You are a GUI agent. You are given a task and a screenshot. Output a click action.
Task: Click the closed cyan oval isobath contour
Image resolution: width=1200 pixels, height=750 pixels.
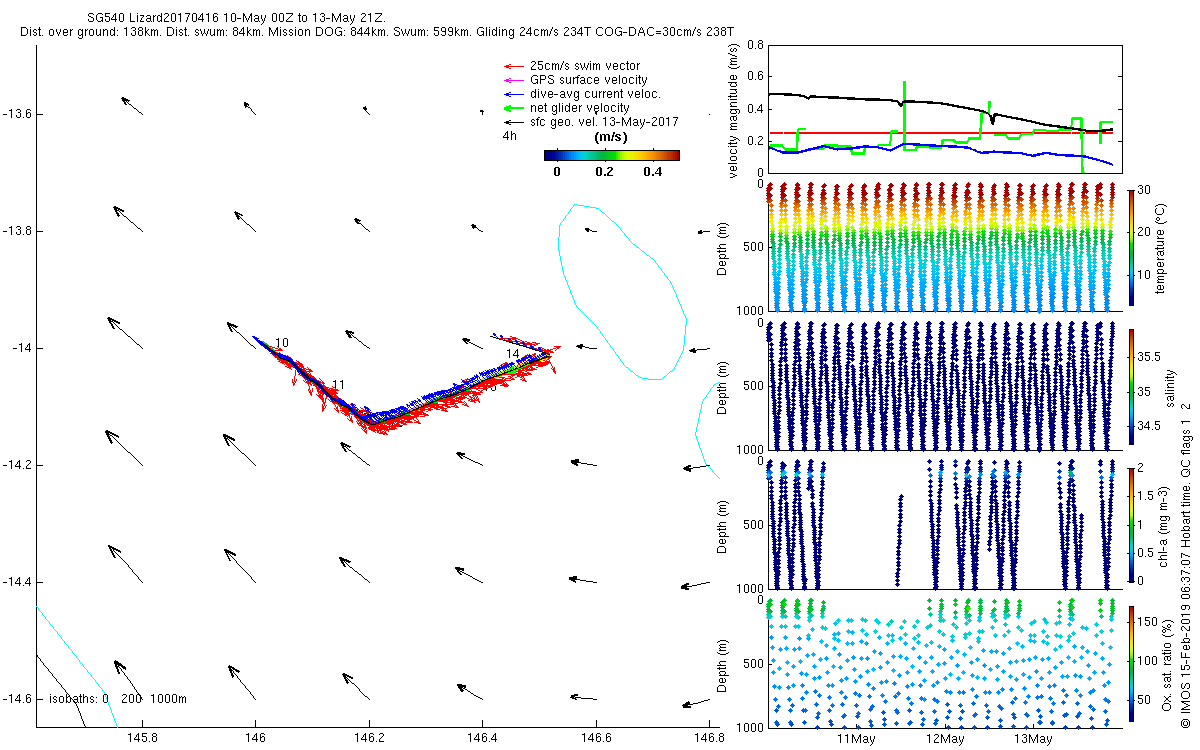(620, 292)
